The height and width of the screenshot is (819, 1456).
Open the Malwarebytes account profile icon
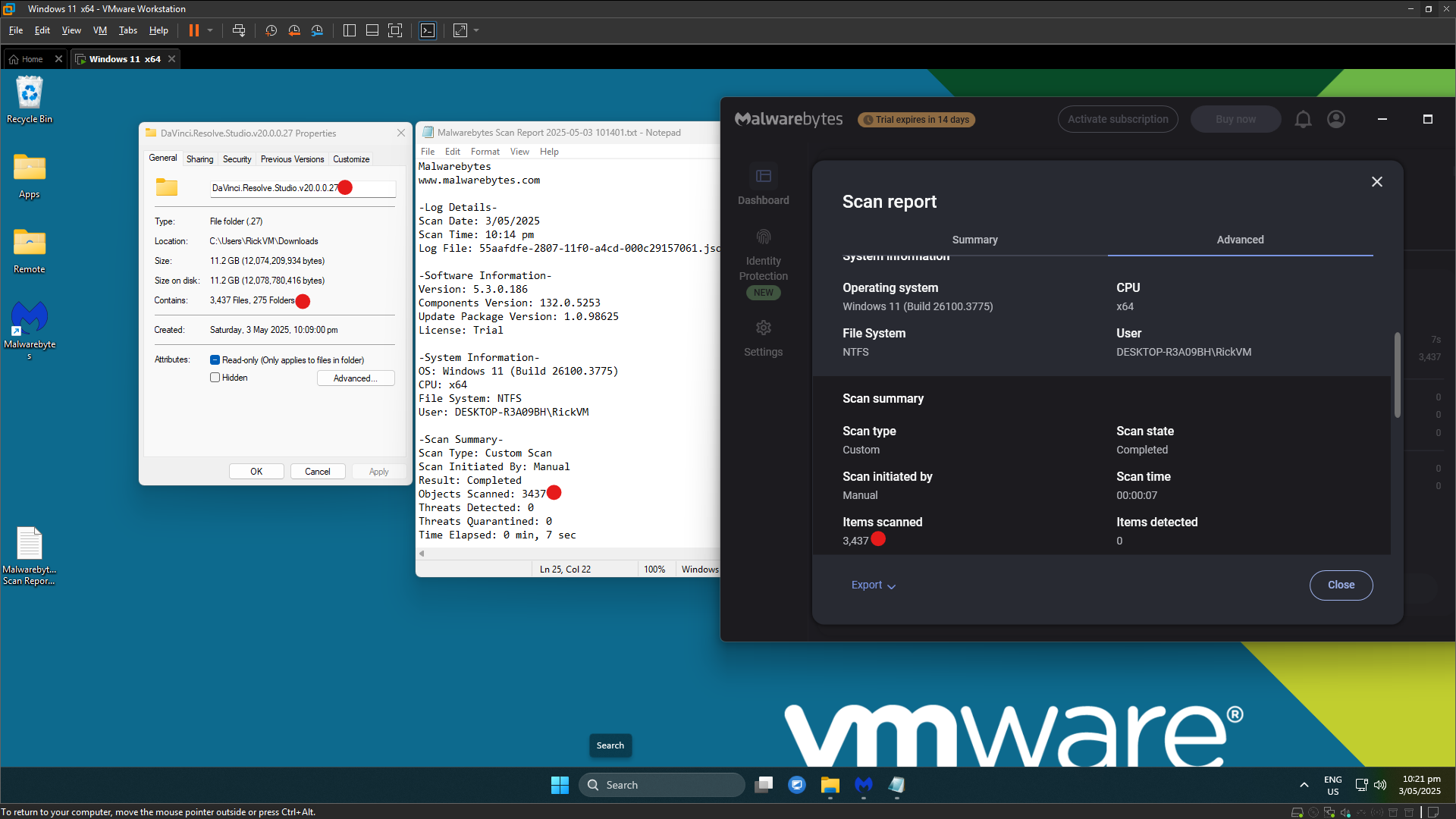tap(1336, 119)
